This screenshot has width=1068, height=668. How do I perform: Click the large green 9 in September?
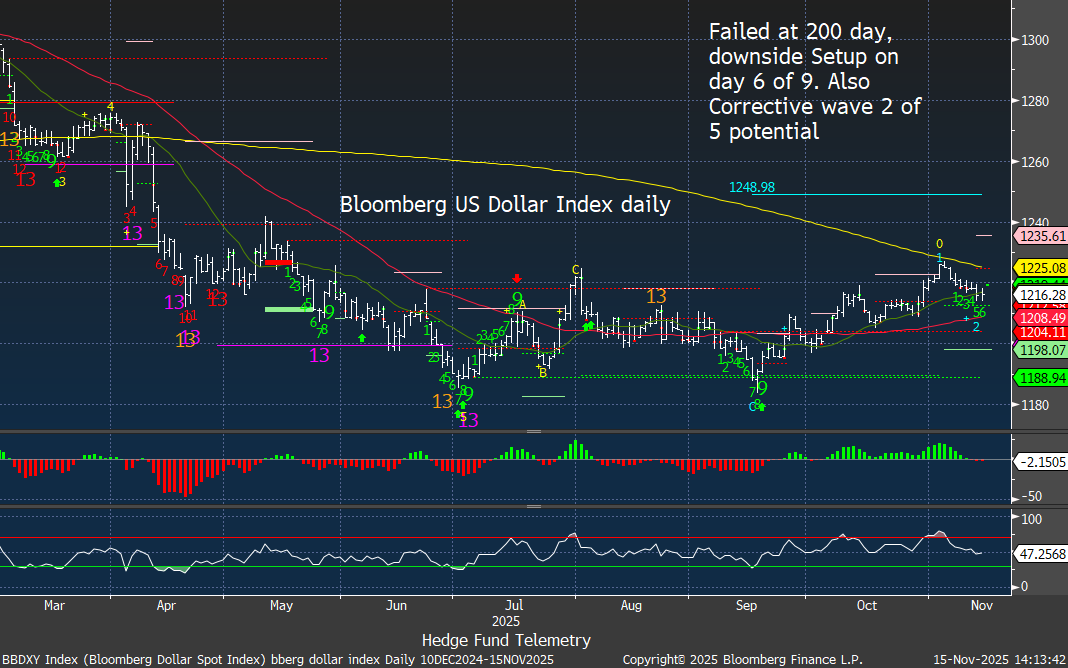coord(762,388)
